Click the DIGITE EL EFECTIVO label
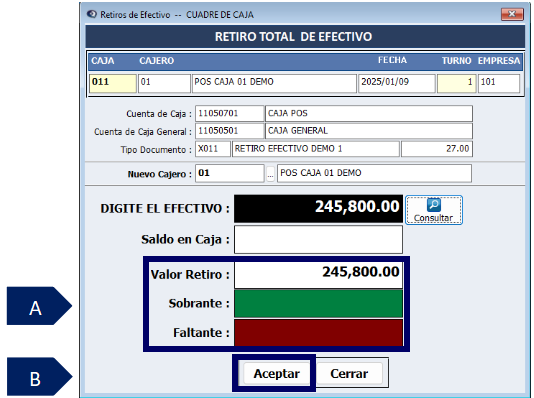This screenshot has width=534, height=398. [x=165, y=209]
